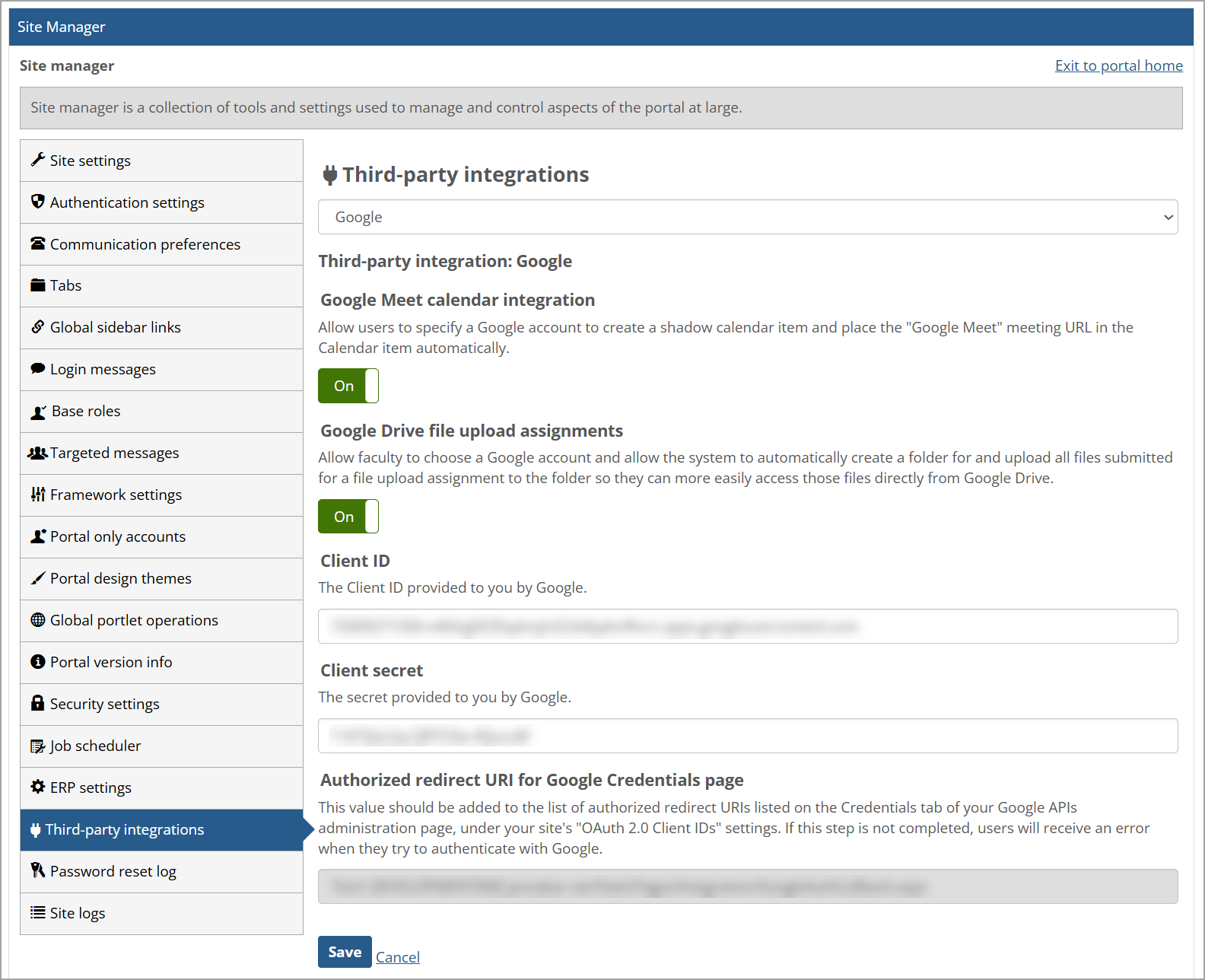Click the edit icon for Job scheduler
Viewport: 1205px width, 980px height.
(37, 746)
